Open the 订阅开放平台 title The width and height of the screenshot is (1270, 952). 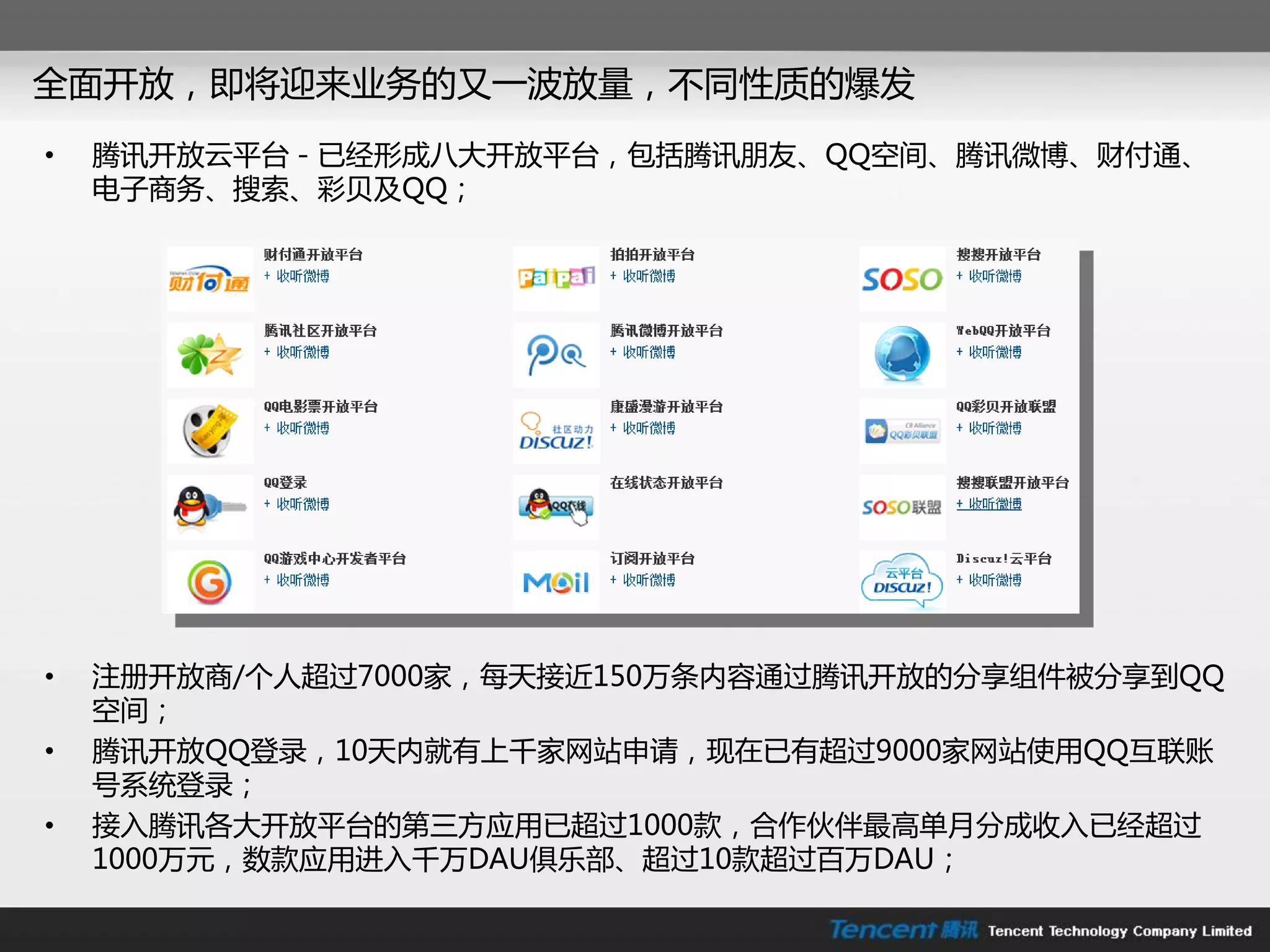[652, 558]
